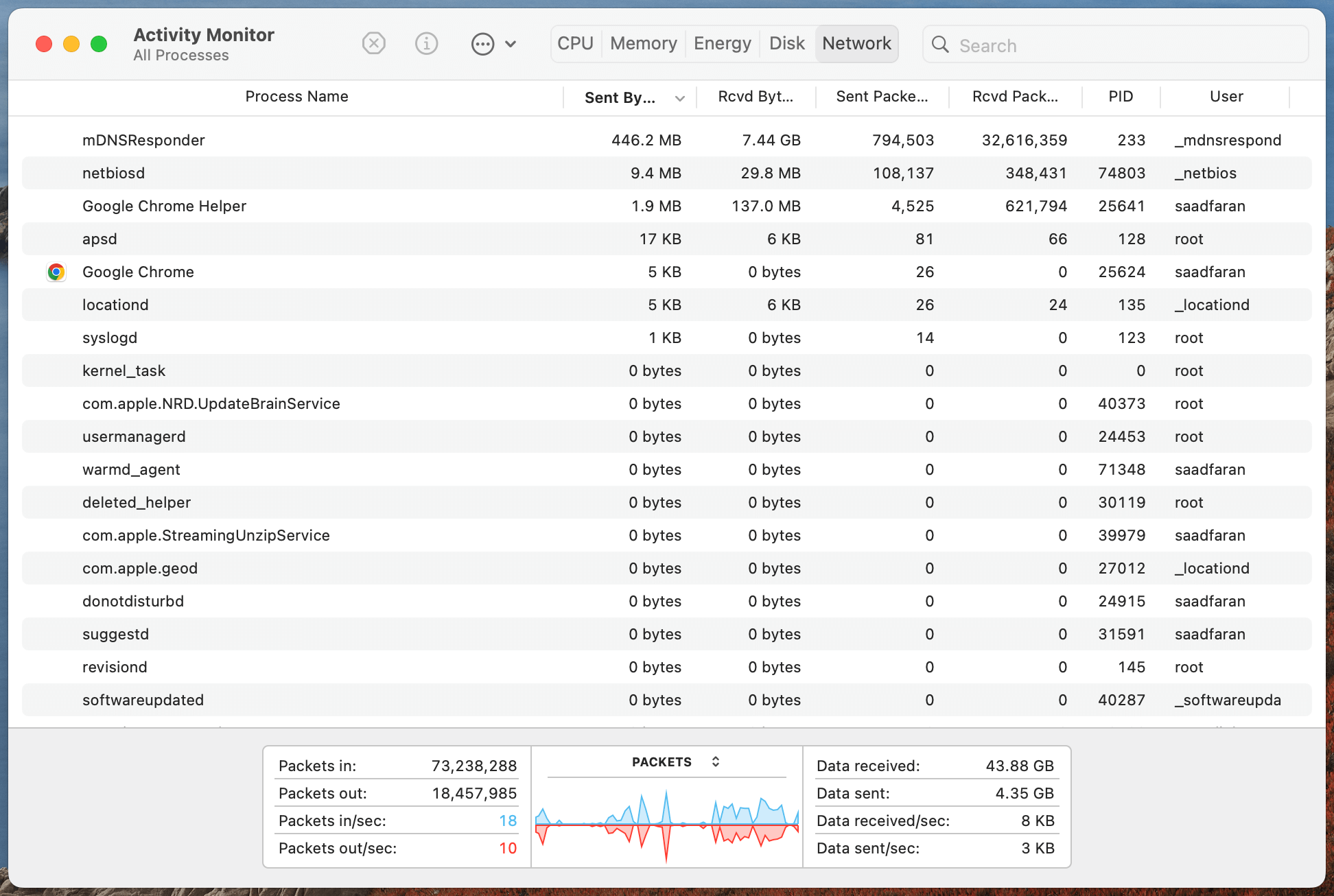Sort by the Process Name column header
The height and width of the screenshot is (896, 1334).
[296, 97]
